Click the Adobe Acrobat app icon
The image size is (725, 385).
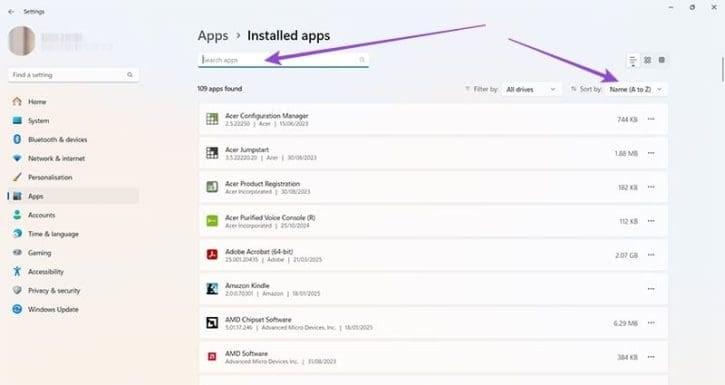pos(212,255)
